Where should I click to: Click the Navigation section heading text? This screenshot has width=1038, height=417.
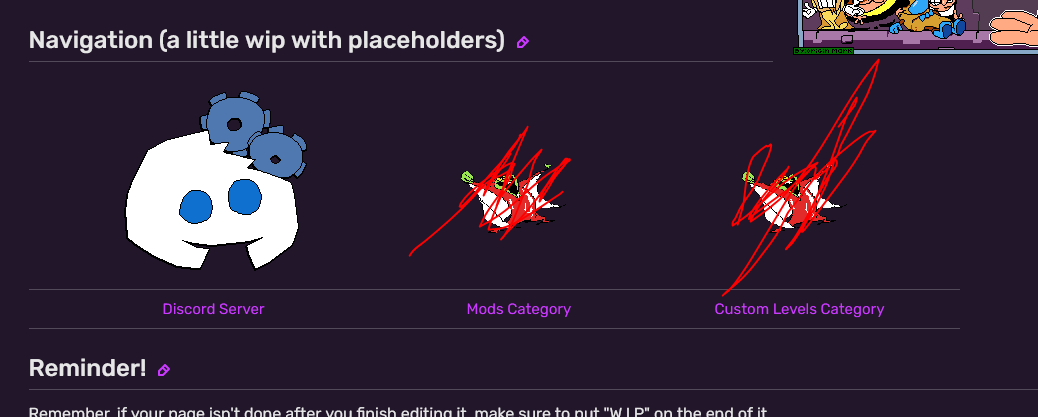click(266, 41)
